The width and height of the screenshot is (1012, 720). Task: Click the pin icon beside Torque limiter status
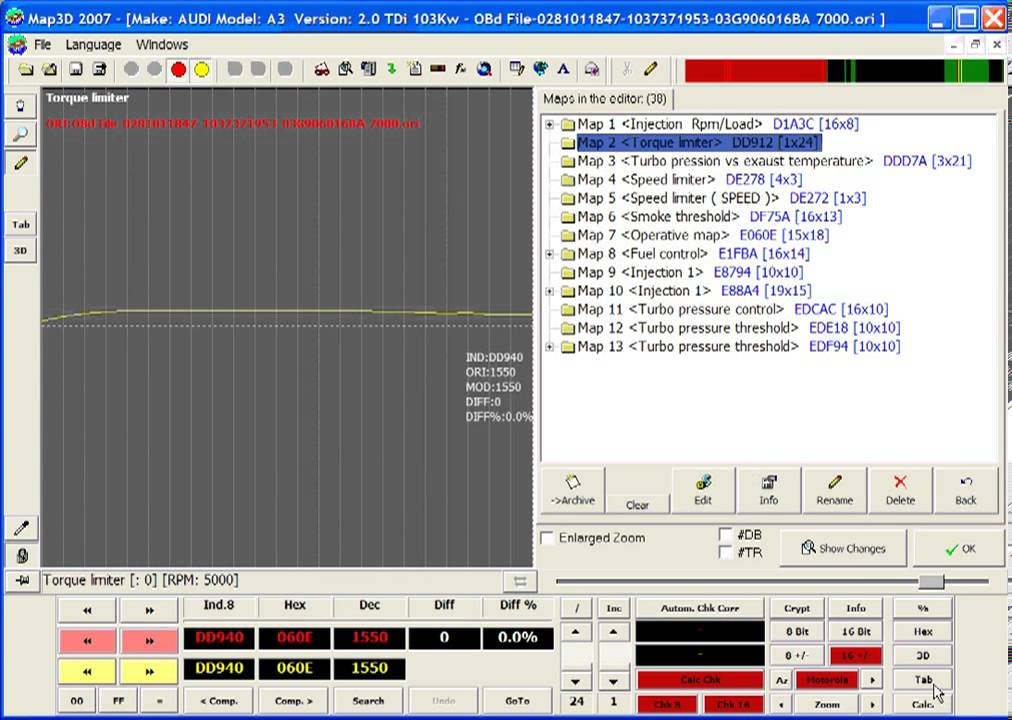[x=22, y=581]
